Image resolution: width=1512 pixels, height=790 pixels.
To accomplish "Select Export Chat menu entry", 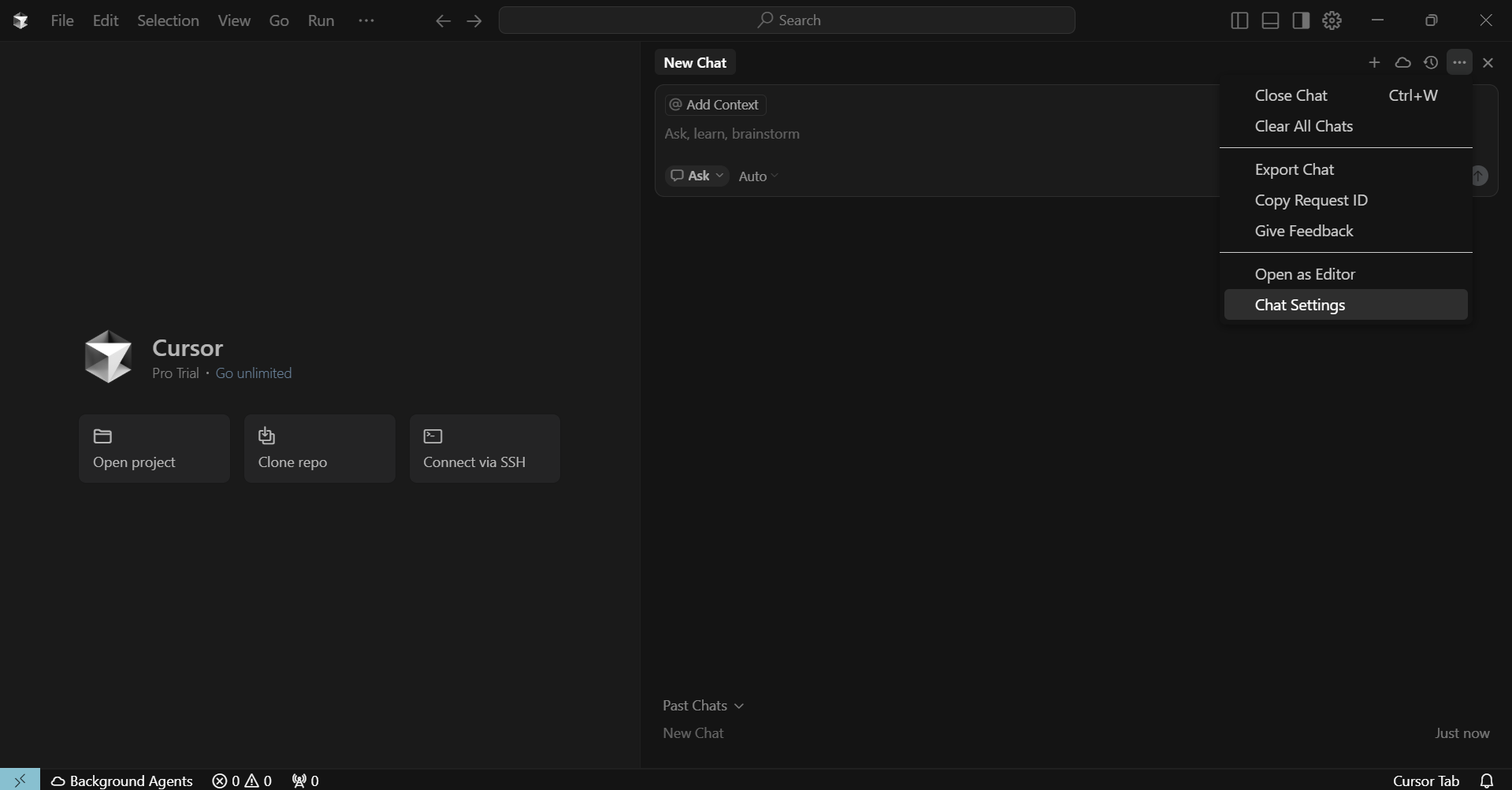I will pyautogui.click(x=1346, y=169).
